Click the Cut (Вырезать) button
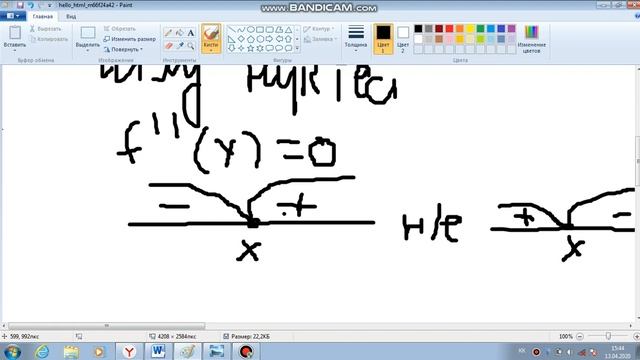This screenshot has height=360, width=640. click(45, 29)
